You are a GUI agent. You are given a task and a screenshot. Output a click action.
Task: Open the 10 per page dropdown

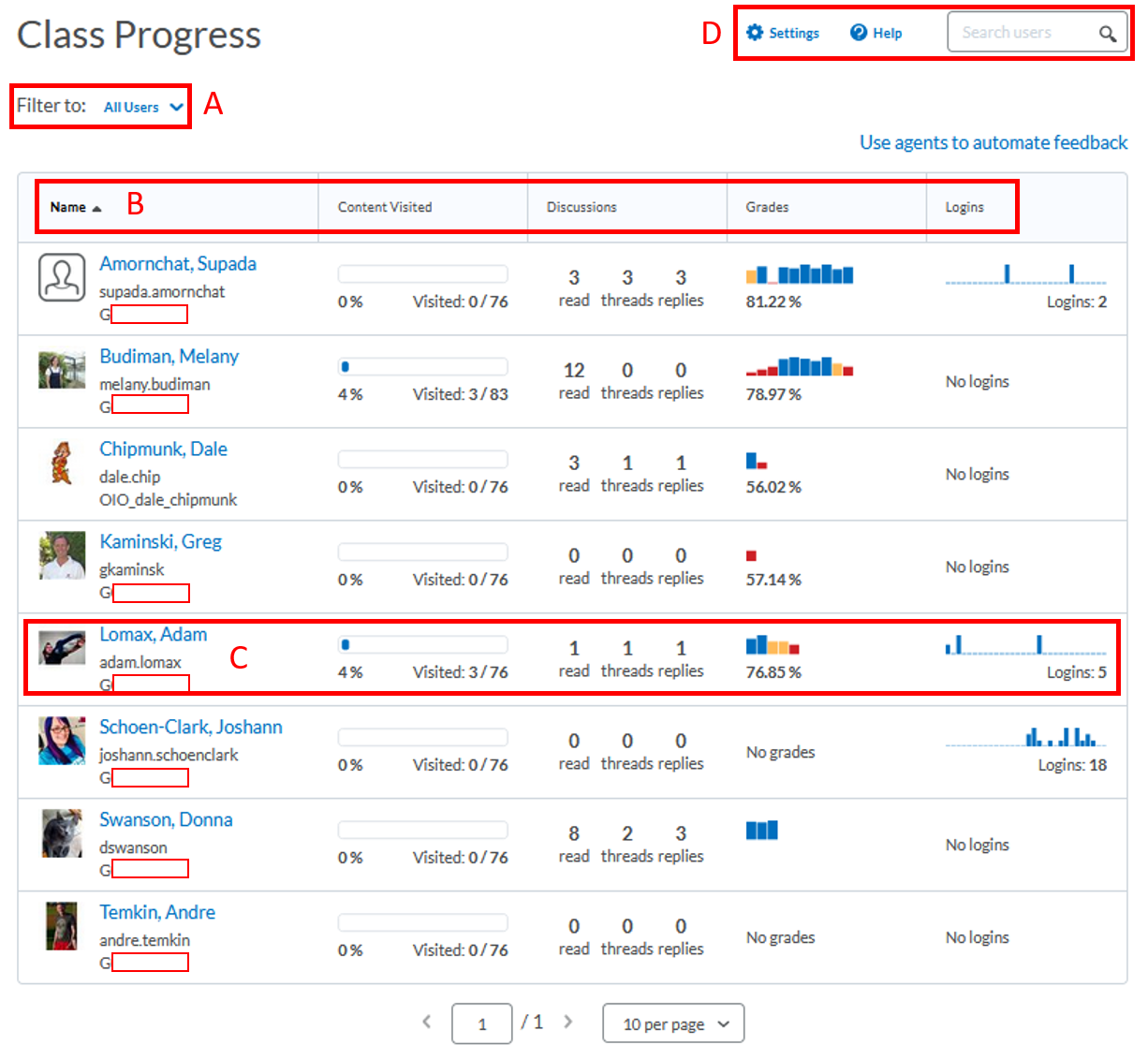pos(672,1023)
